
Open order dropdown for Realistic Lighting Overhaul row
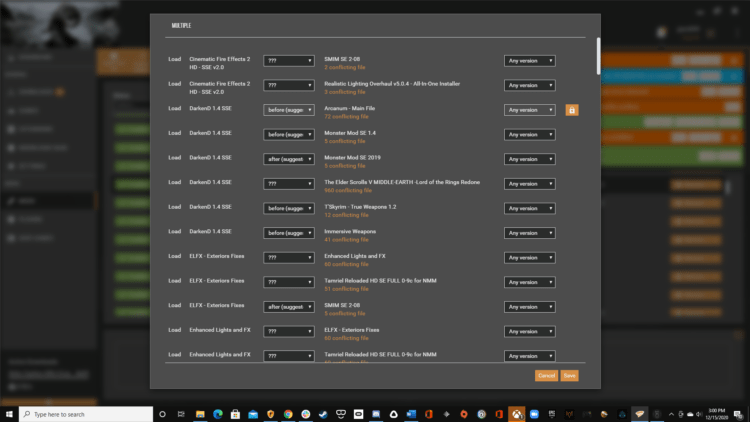tap(288, 85)
